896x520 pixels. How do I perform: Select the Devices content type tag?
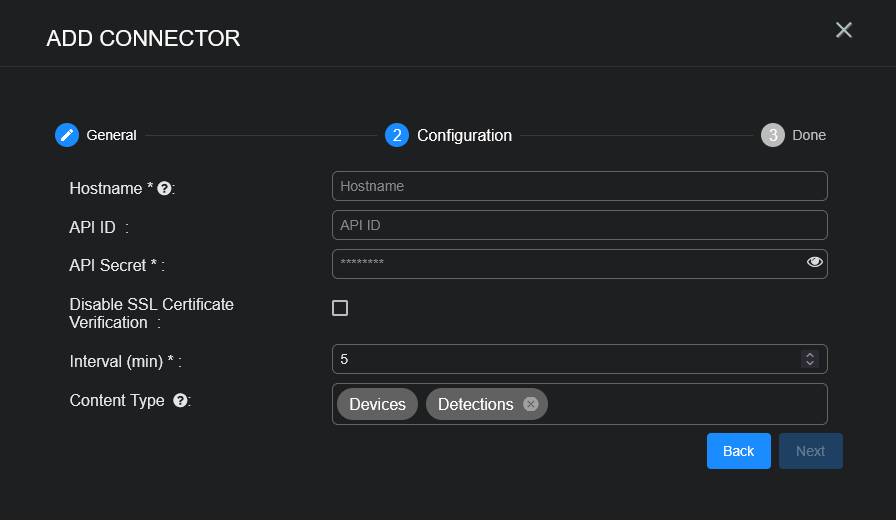tap(377, 404)
